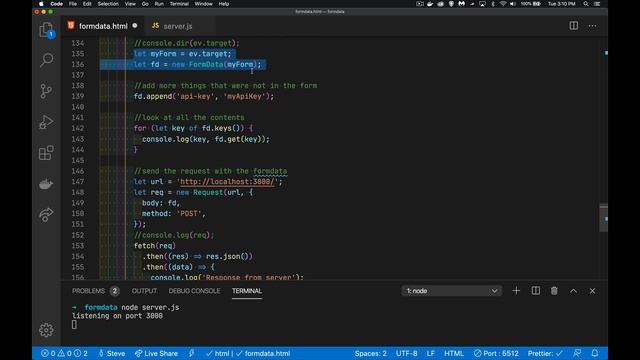This screenshot has width=640, height=360.
Task: Open the Explorer view in activity bar
Action: click(46, 30)
